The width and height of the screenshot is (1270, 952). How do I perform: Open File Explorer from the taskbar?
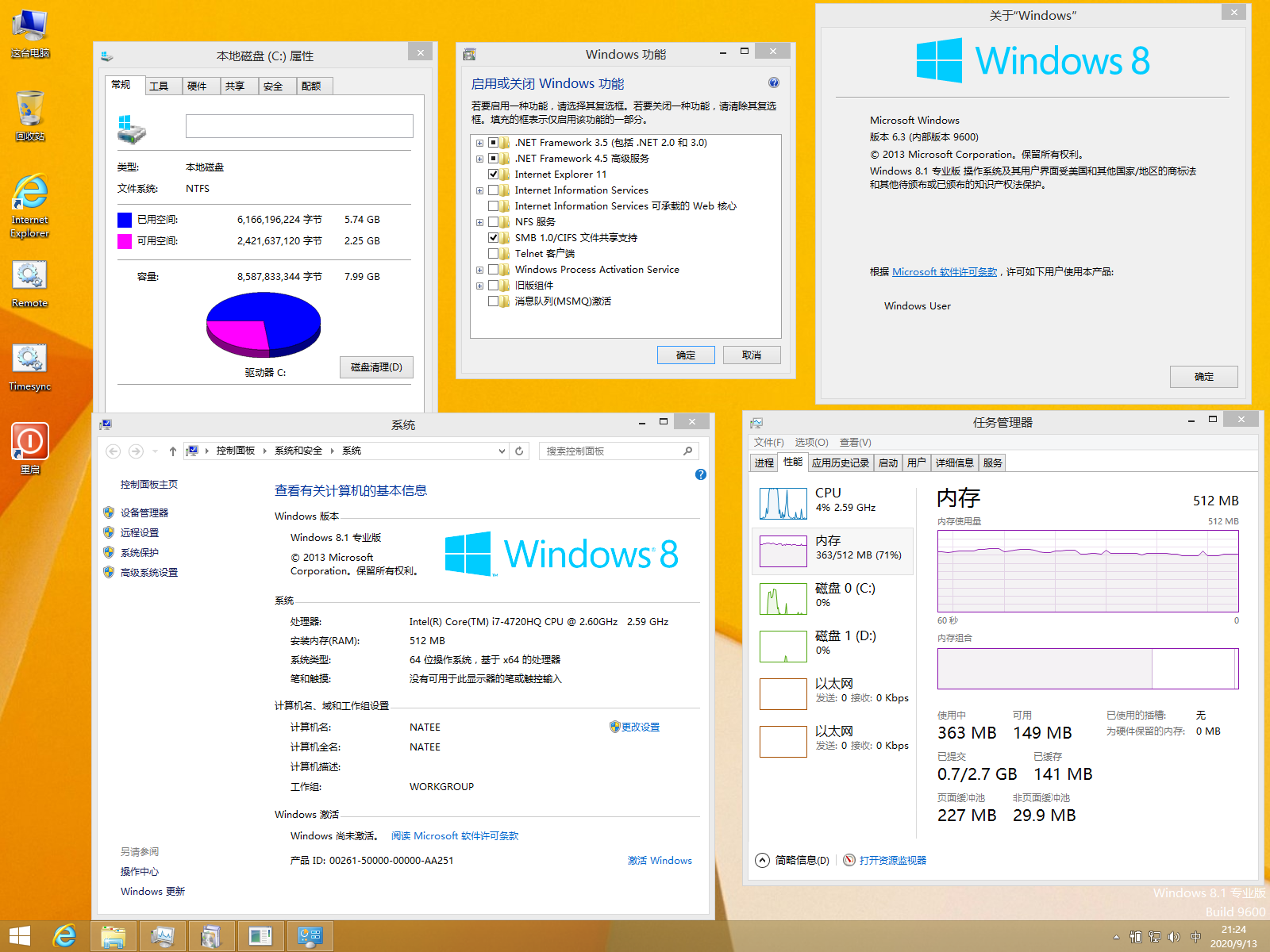tap(114, 936)
